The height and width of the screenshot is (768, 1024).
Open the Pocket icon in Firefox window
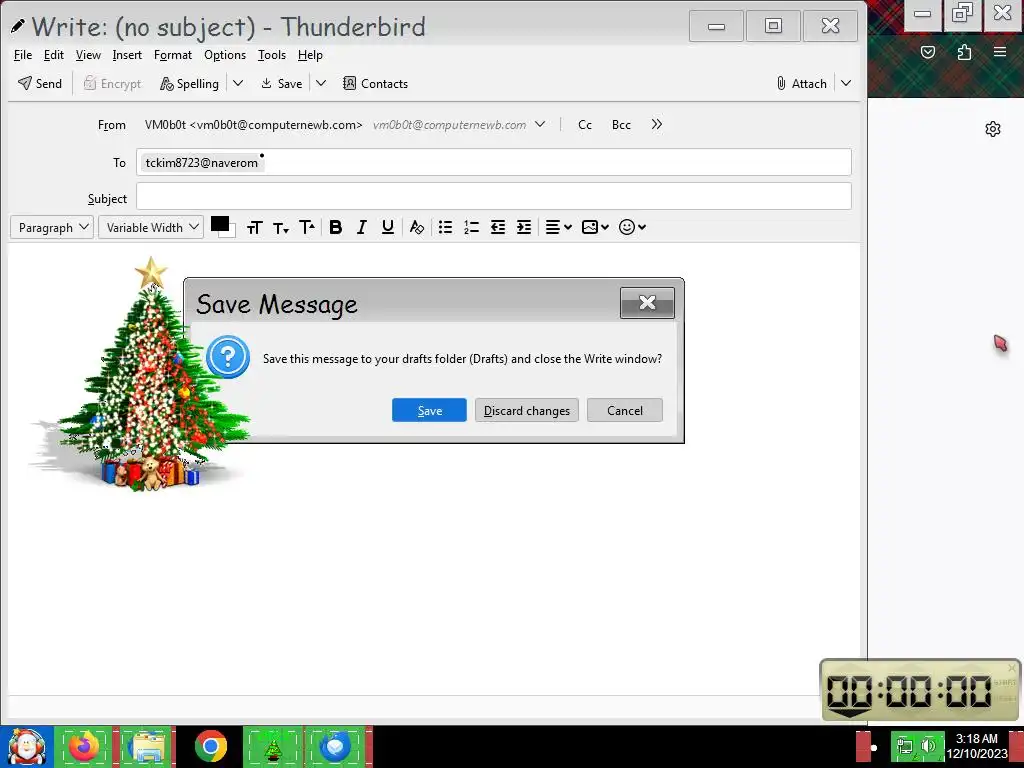click(927, 52)
